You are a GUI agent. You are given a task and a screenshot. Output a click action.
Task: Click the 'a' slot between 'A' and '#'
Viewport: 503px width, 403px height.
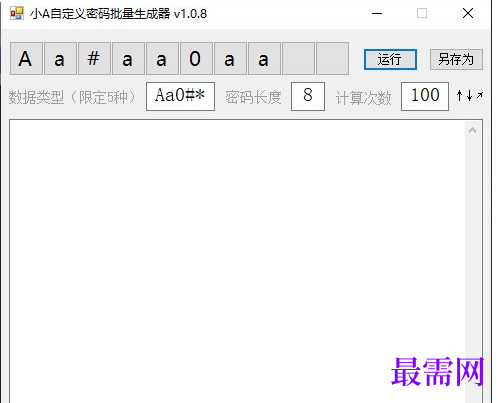[60, 59]
